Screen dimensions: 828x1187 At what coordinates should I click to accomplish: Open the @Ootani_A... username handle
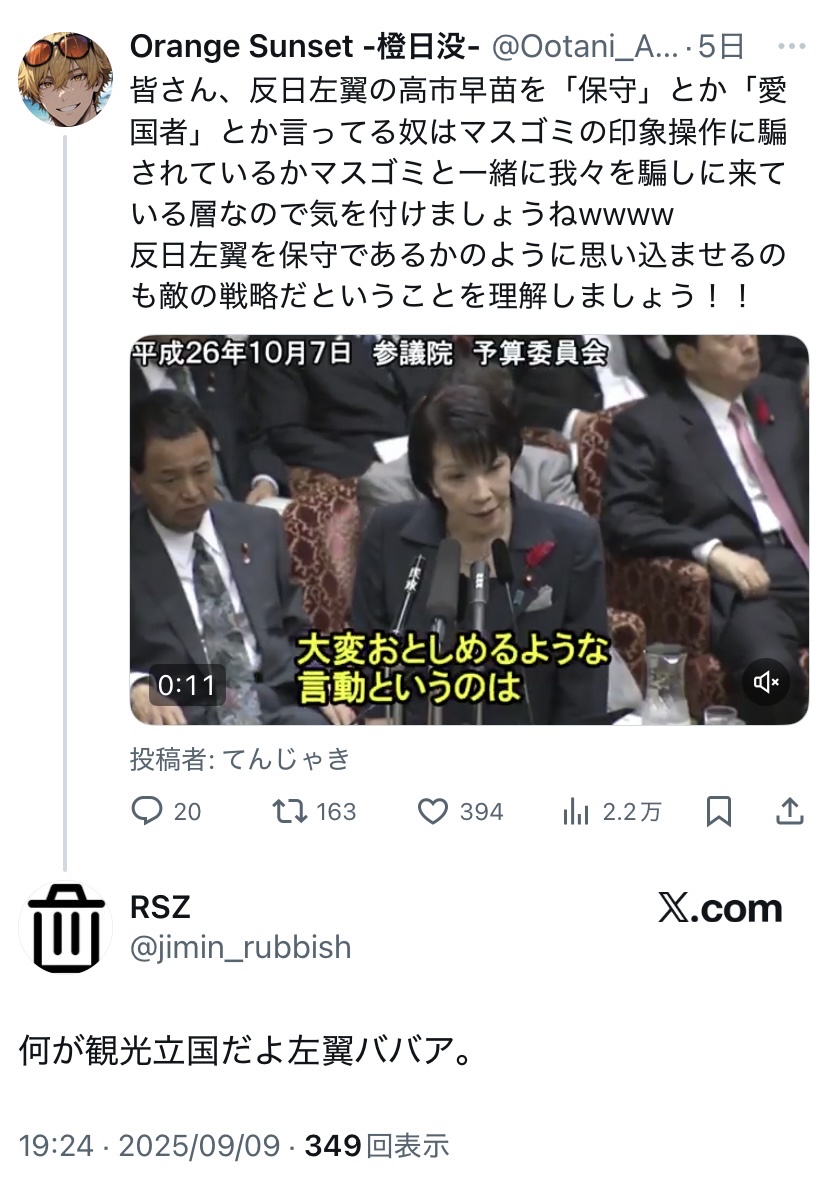[585, 47]
